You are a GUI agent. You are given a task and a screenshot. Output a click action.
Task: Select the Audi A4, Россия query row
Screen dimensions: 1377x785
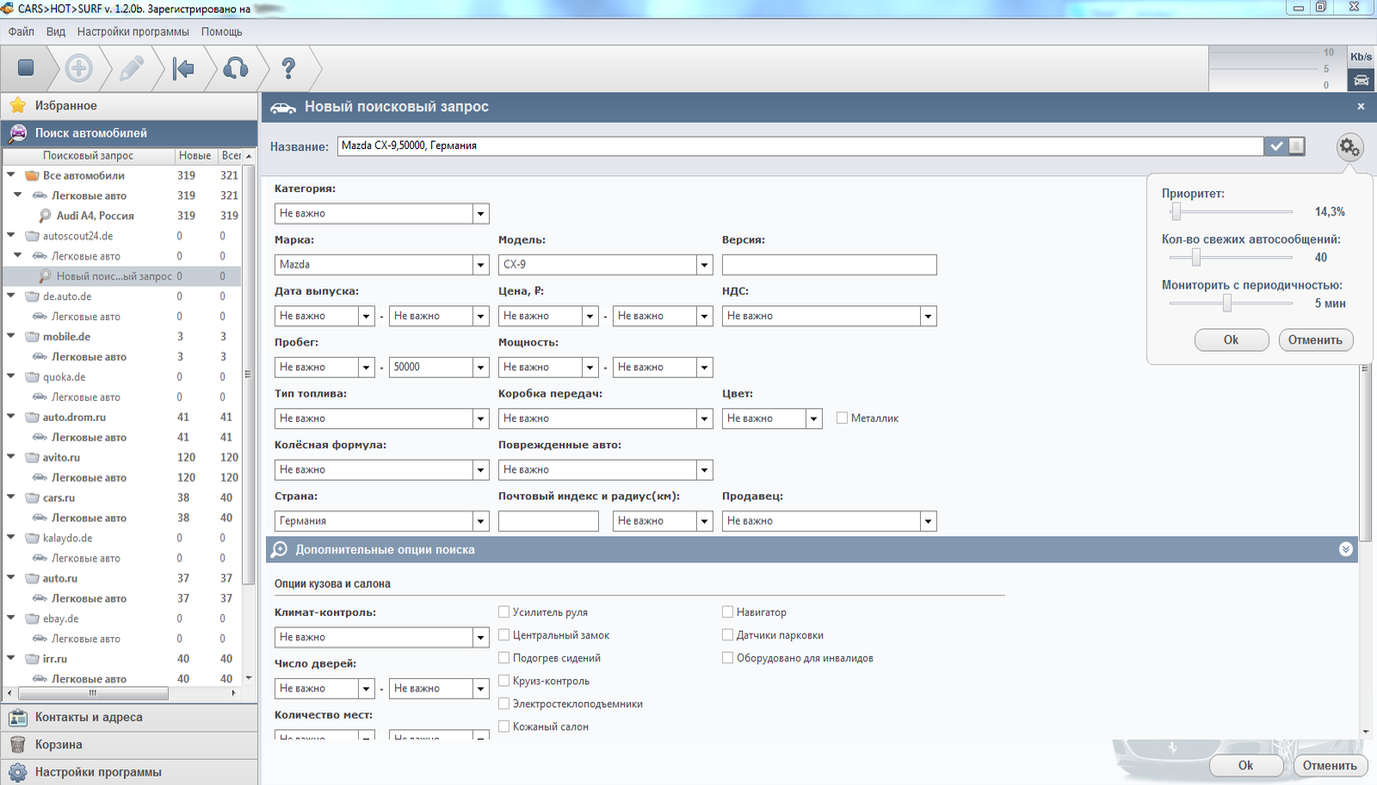[x=121, y=215]
